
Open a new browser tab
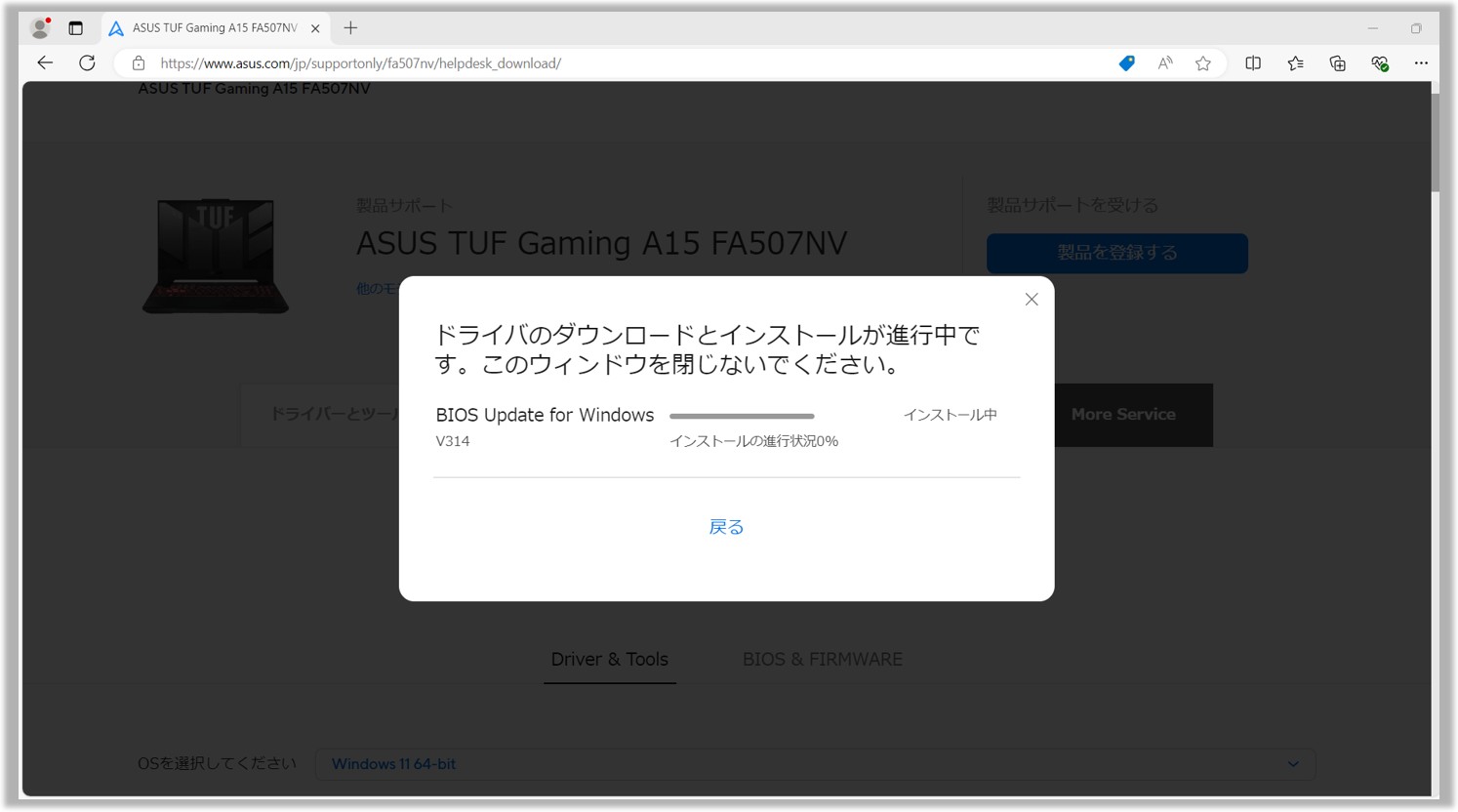[x=350, y=28]
